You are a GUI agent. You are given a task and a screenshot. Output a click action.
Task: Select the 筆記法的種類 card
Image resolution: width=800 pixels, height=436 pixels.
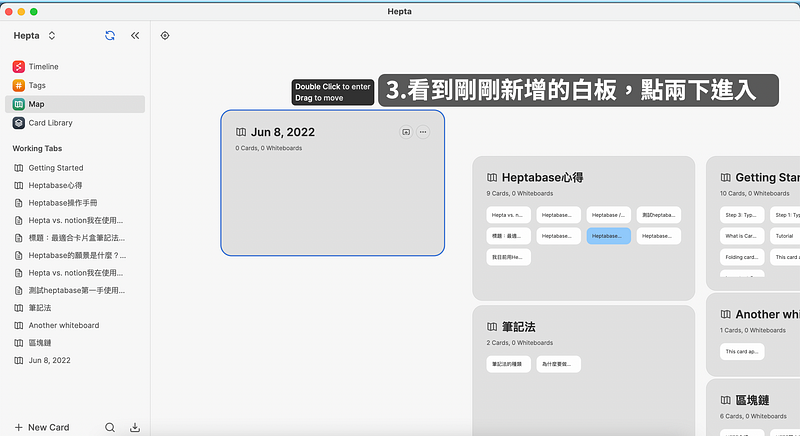[x=508, y=364]
